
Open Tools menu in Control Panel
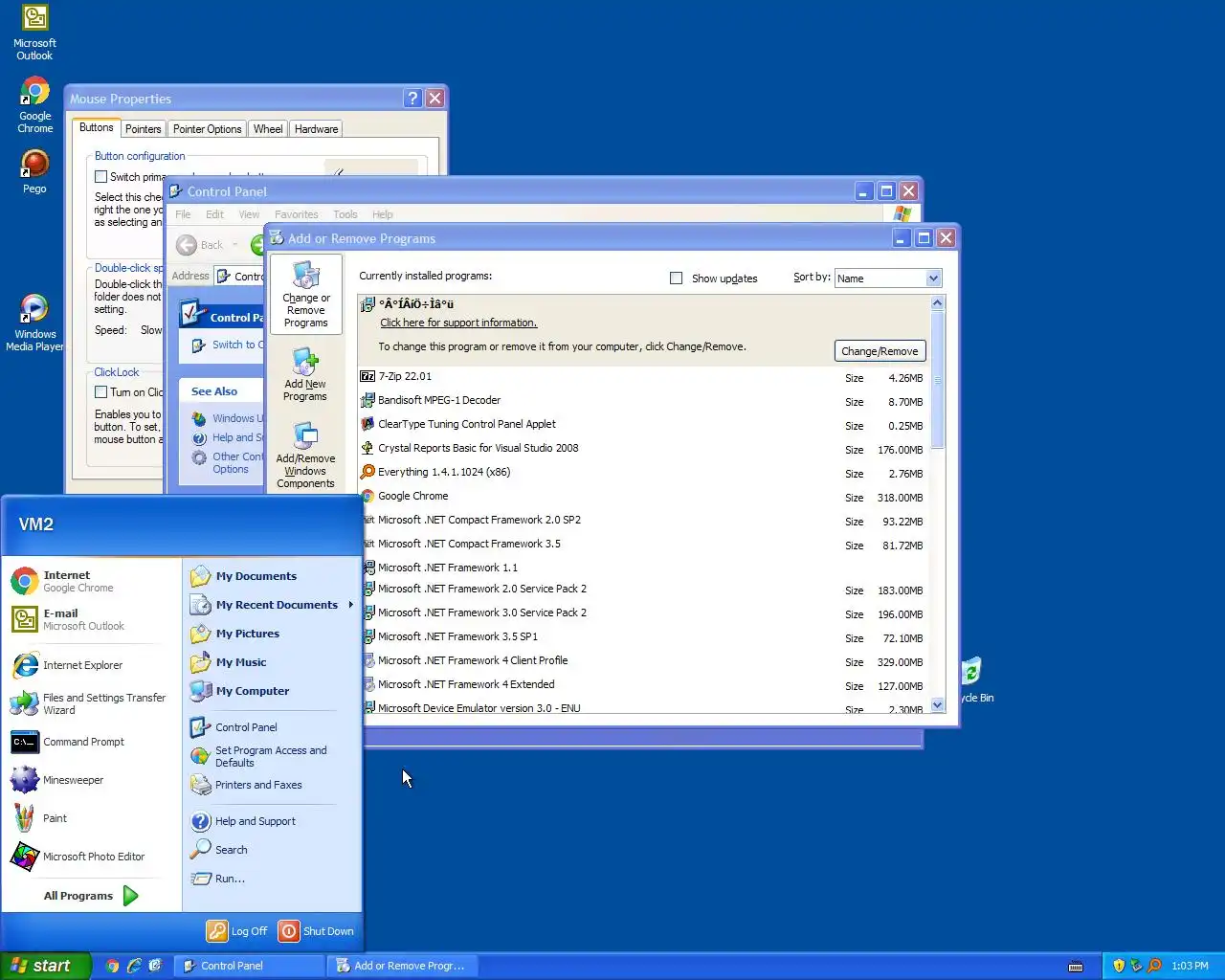345,214
